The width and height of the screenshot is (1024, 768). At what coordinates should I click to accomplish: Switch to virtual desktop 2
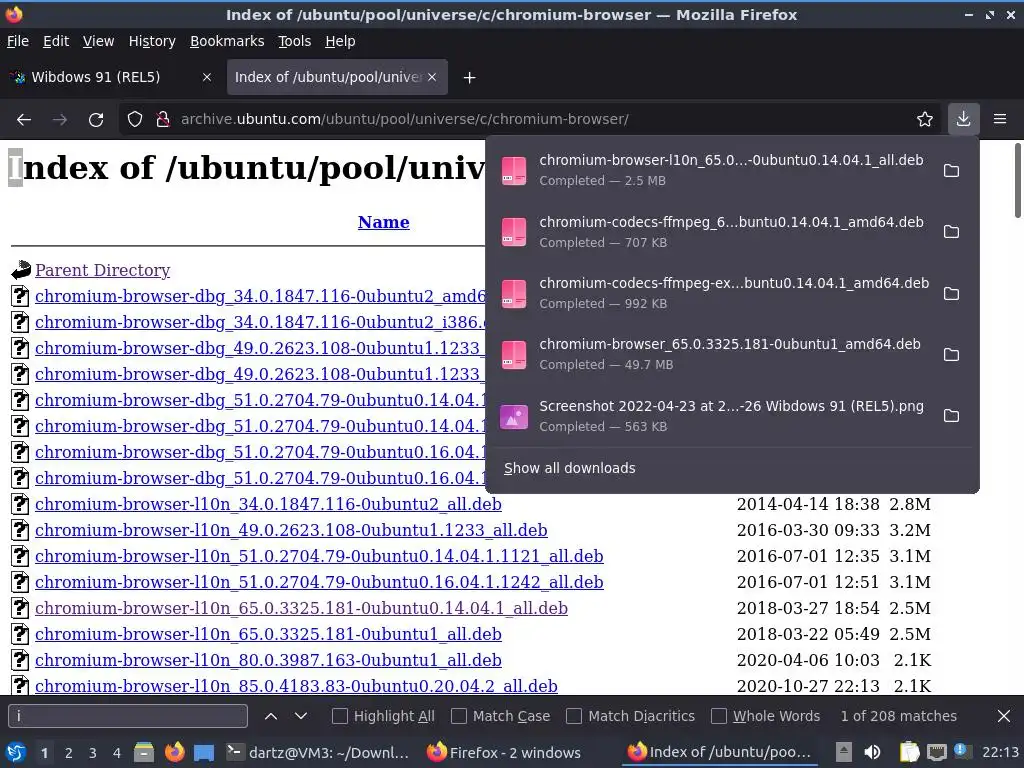pyautogui.click(x=69, y=753)
